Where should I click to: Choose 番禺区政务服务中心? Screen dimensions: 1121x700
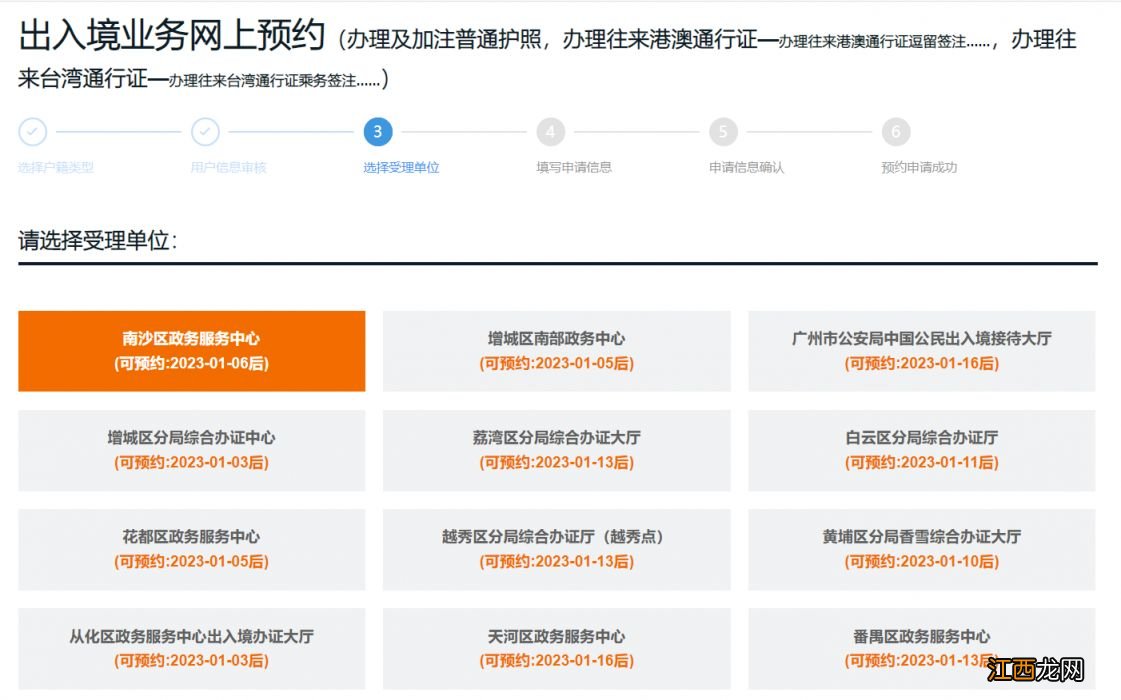pyautogui.click(x=921, y=648)
